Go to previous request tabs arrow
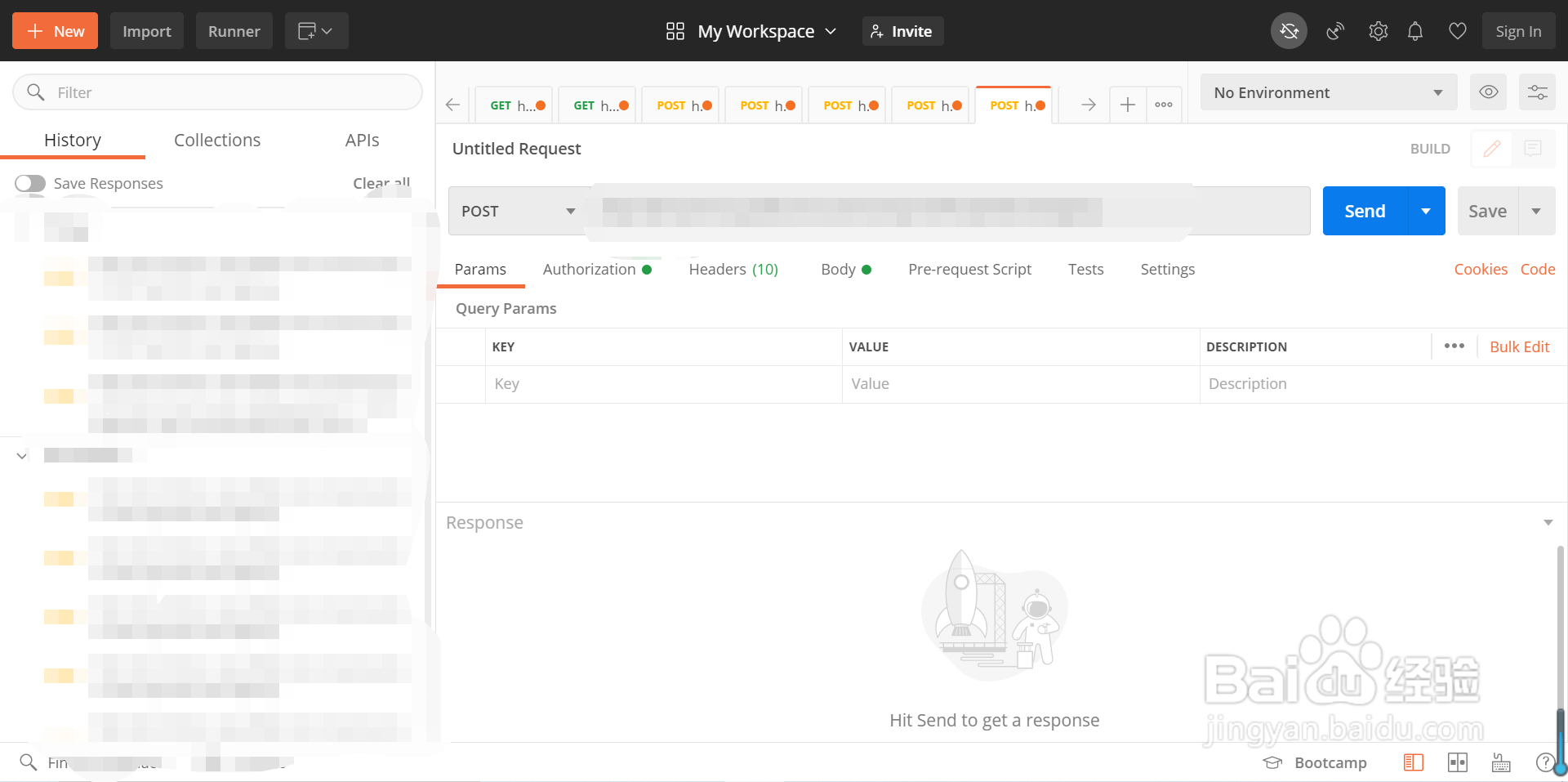The image size is (1568, 782). click(453, 105)
